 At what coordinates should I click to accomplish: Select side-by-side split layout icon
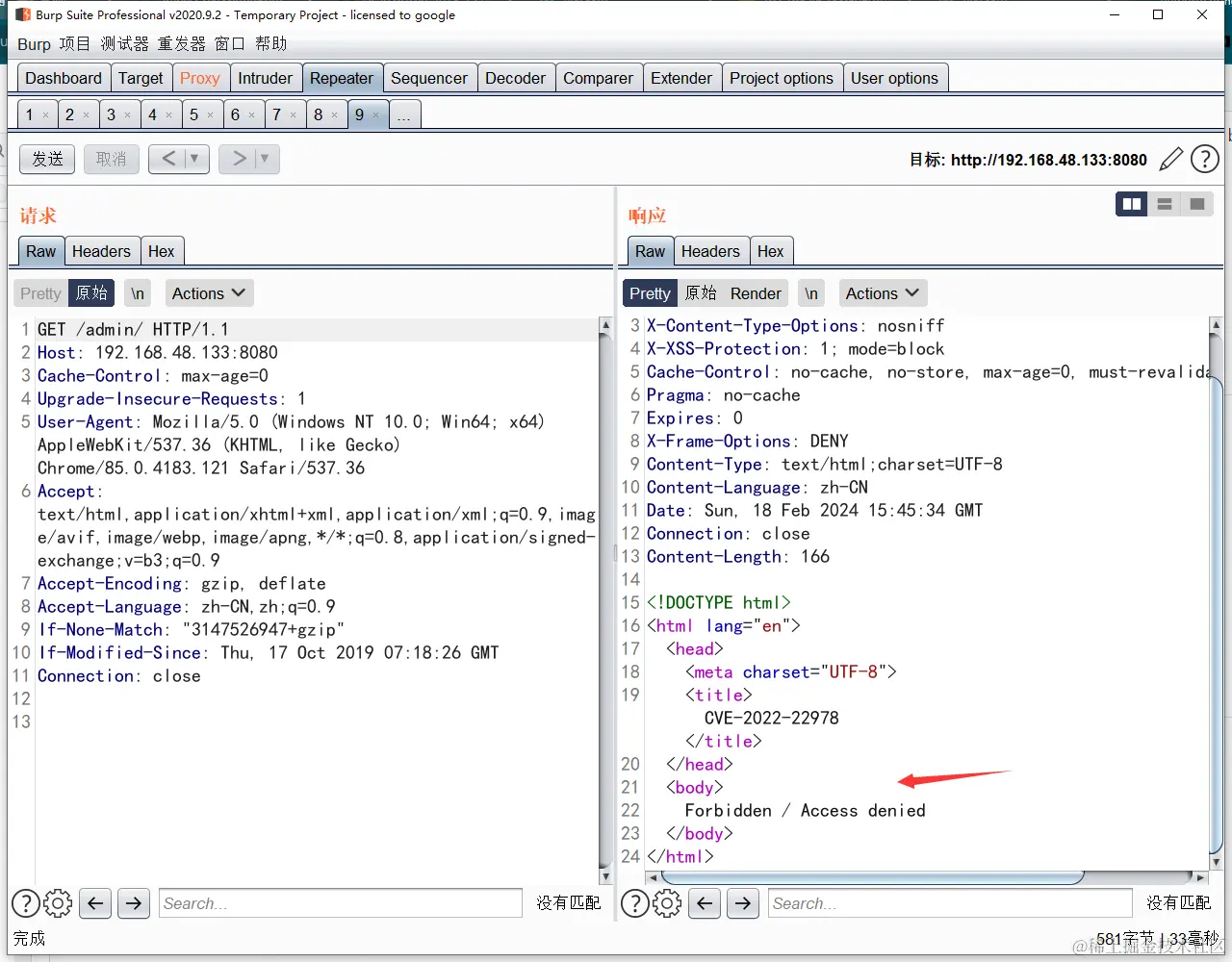point(1132,204)
